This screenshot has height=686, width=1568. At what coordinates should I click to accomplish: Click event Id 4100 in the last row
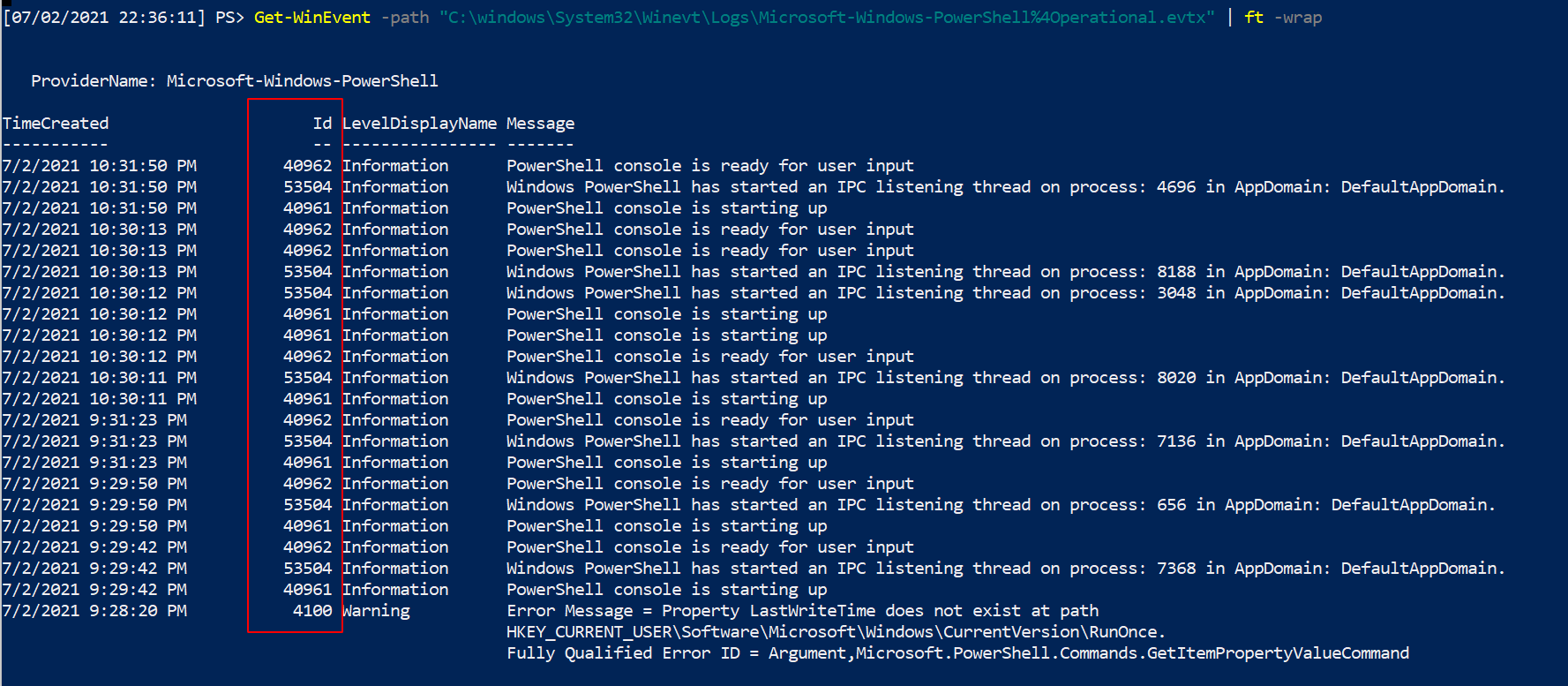point(312,611)
